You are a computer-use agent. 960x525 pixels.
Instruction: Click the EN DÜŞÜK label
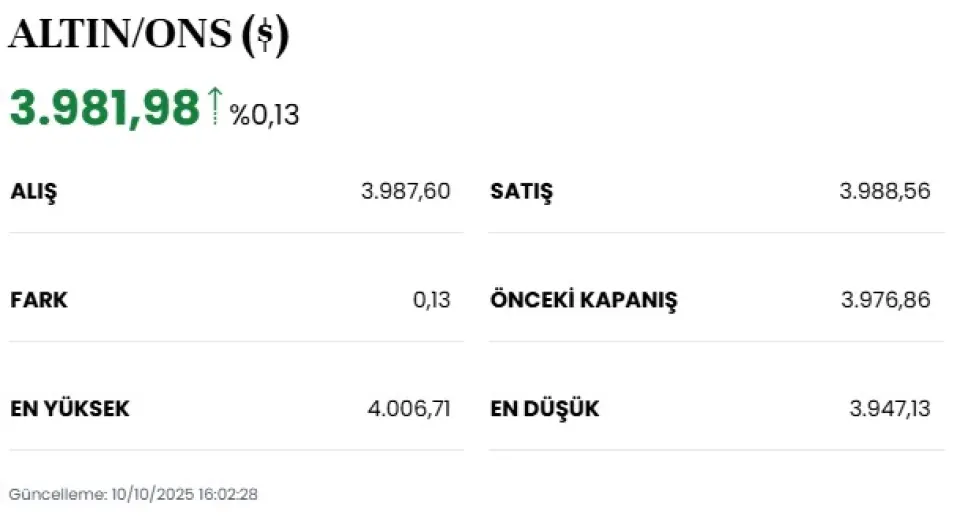coord(545,409)
